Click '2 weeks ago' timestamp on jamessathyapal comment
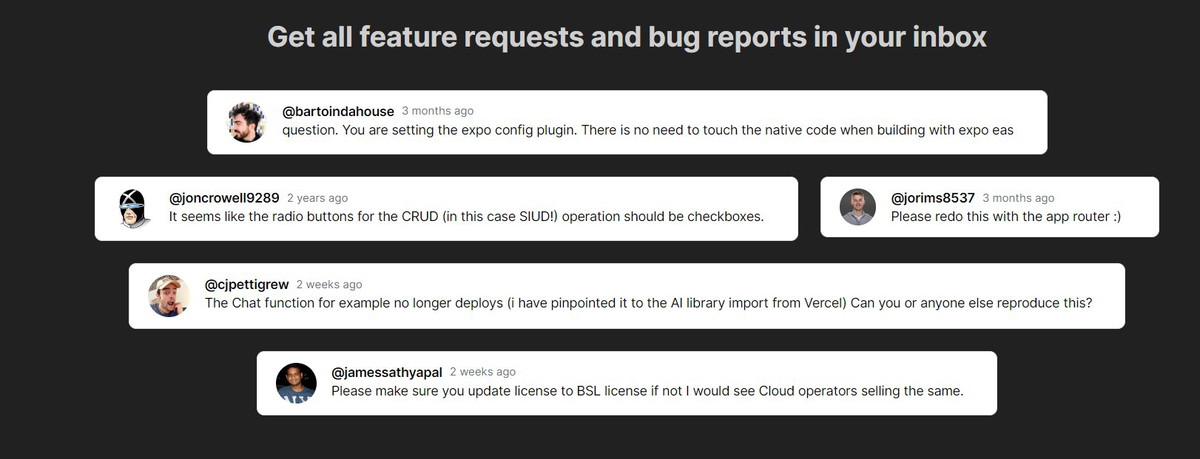This screenshot has width=1200, height=459. (483, 372)
